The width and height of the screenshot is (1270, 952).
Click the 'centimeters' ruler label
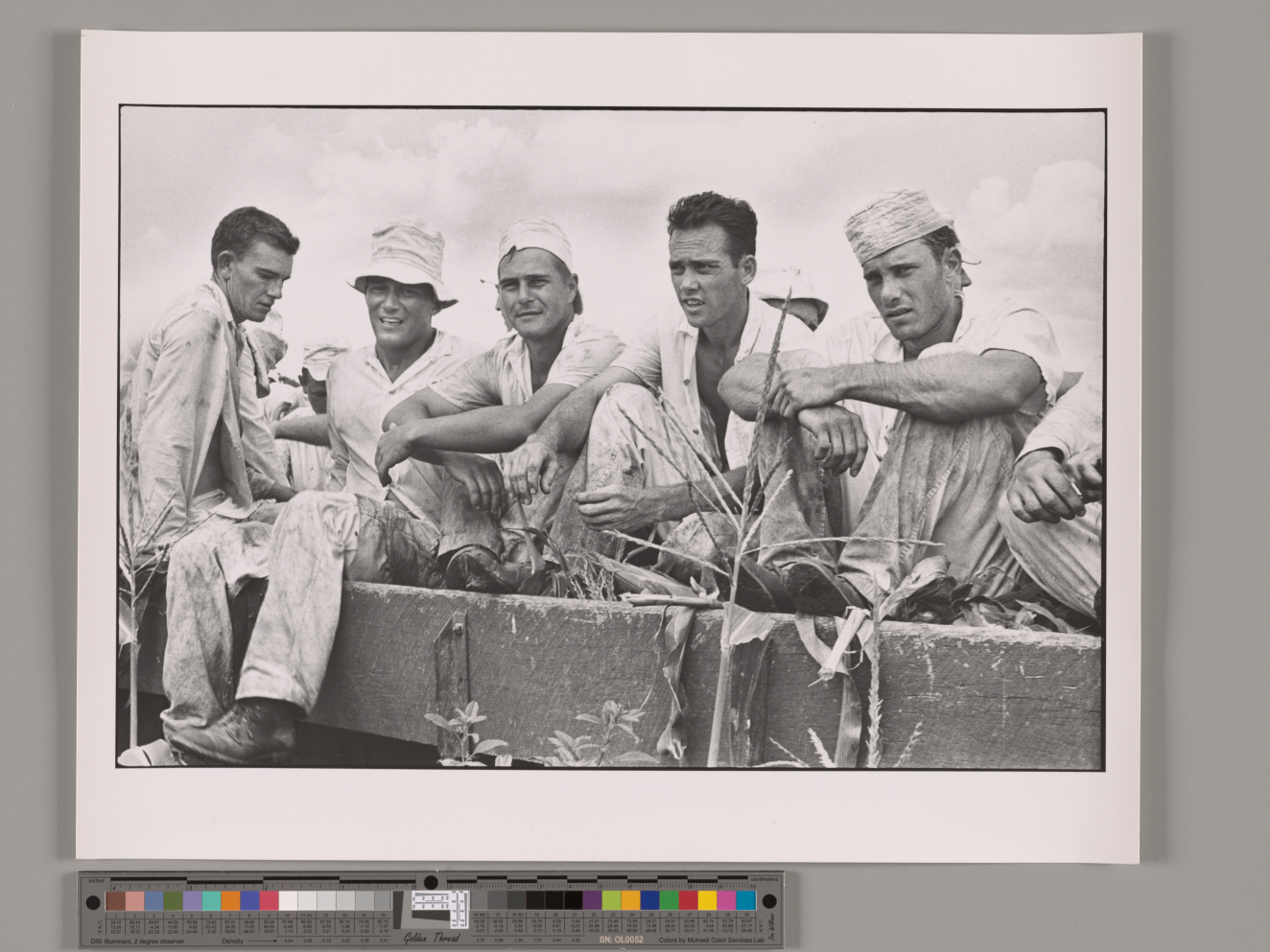tap(764, 879)
